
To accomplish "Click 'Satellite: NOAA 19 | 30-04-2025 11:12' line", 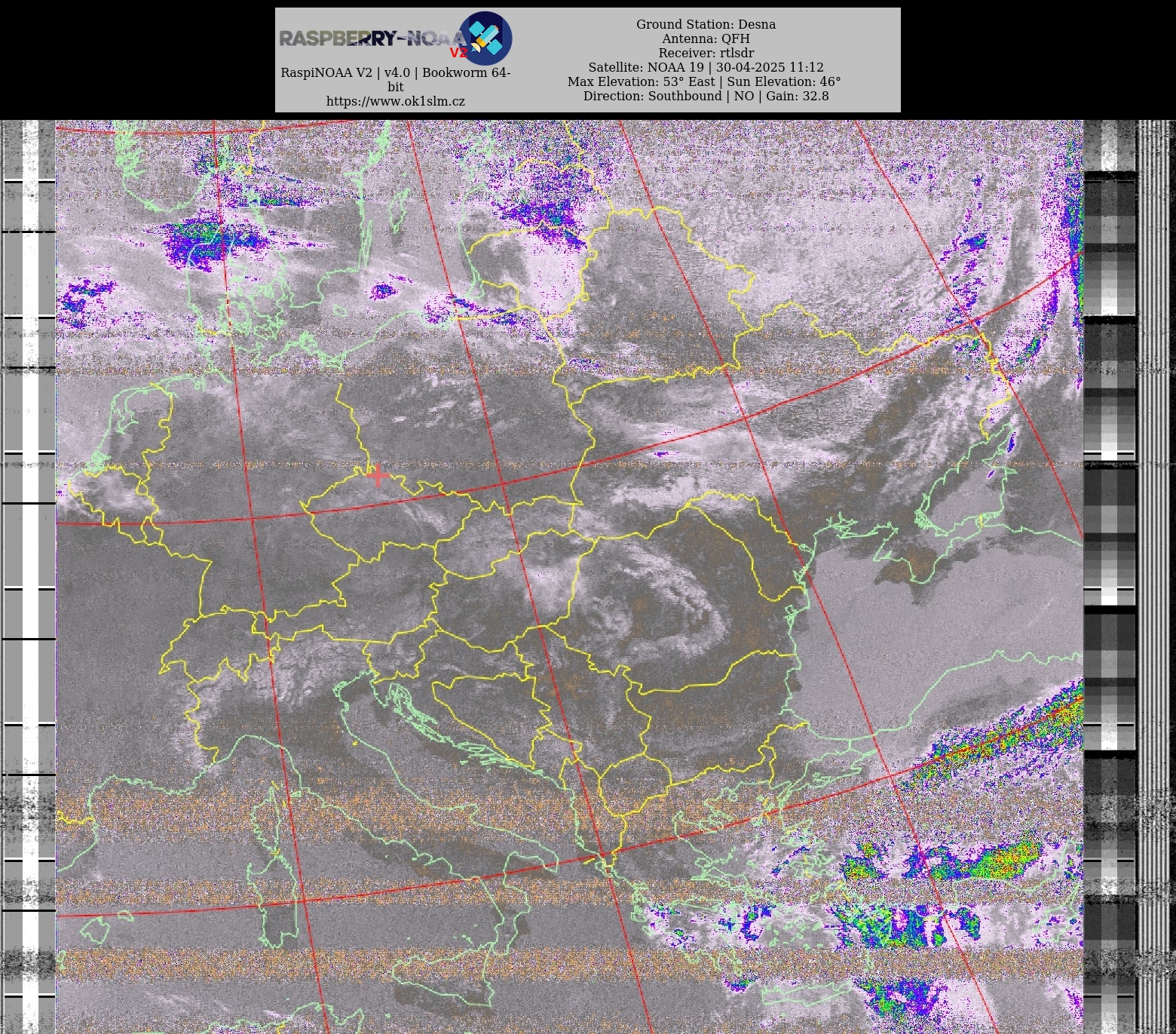I will click(x=706, y=67).
